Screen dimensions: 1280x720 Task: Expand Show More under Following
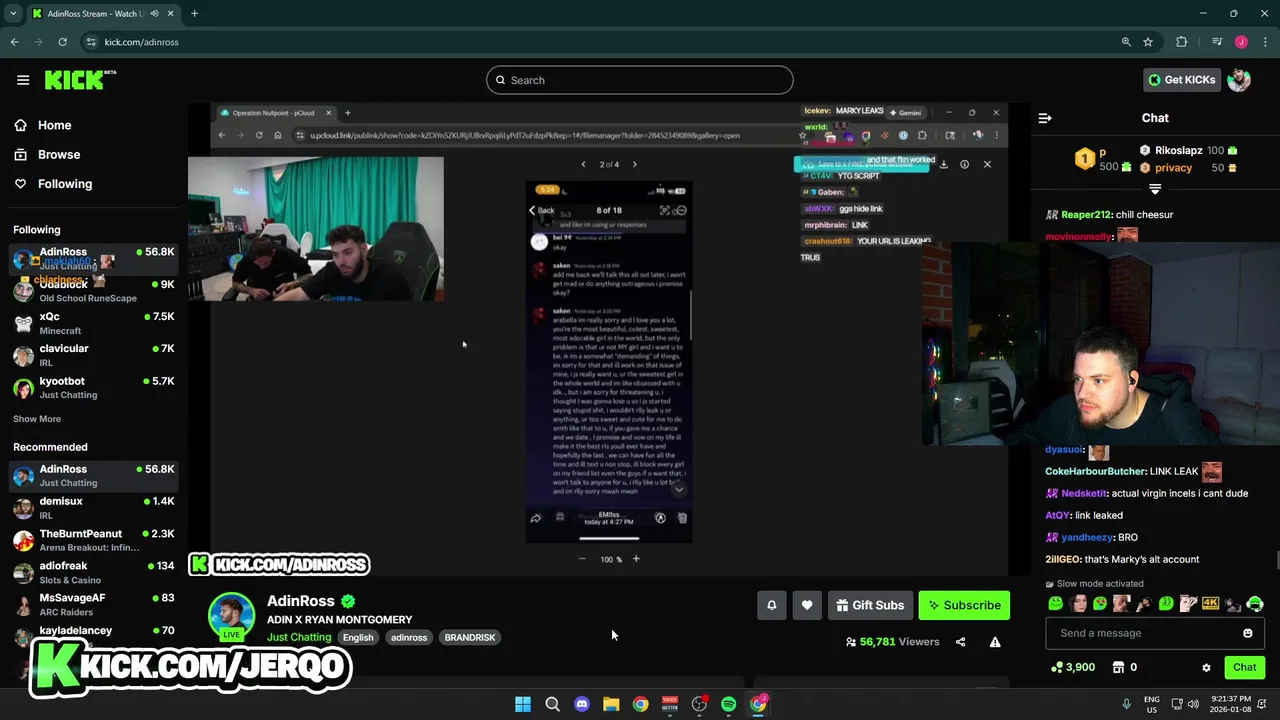(x=37, y=419)
